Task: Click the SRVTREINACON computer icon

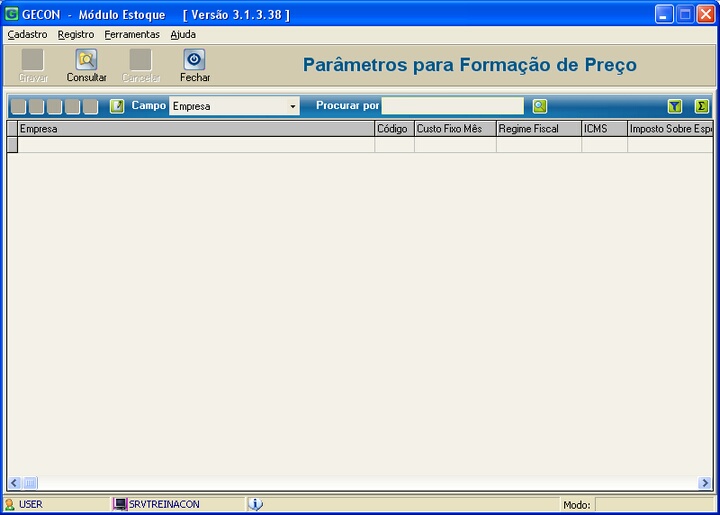Action: 120,504
